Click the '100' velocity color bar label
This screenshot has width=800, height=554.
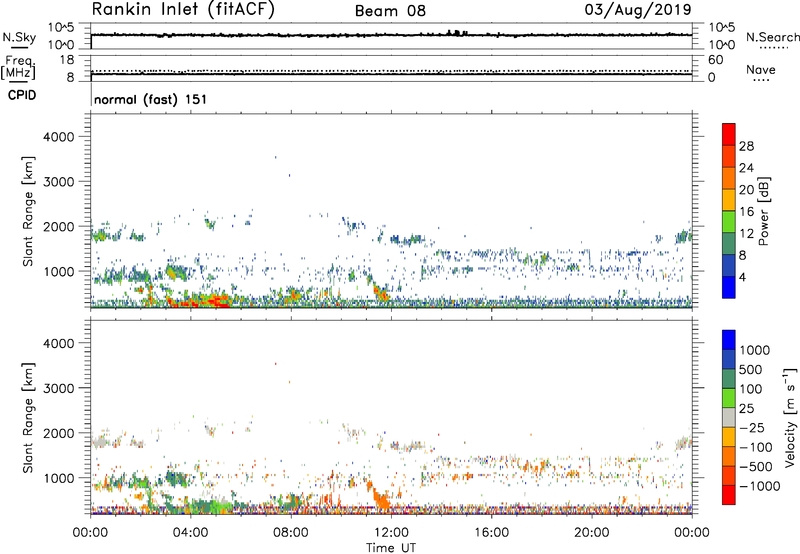[751, 389]
